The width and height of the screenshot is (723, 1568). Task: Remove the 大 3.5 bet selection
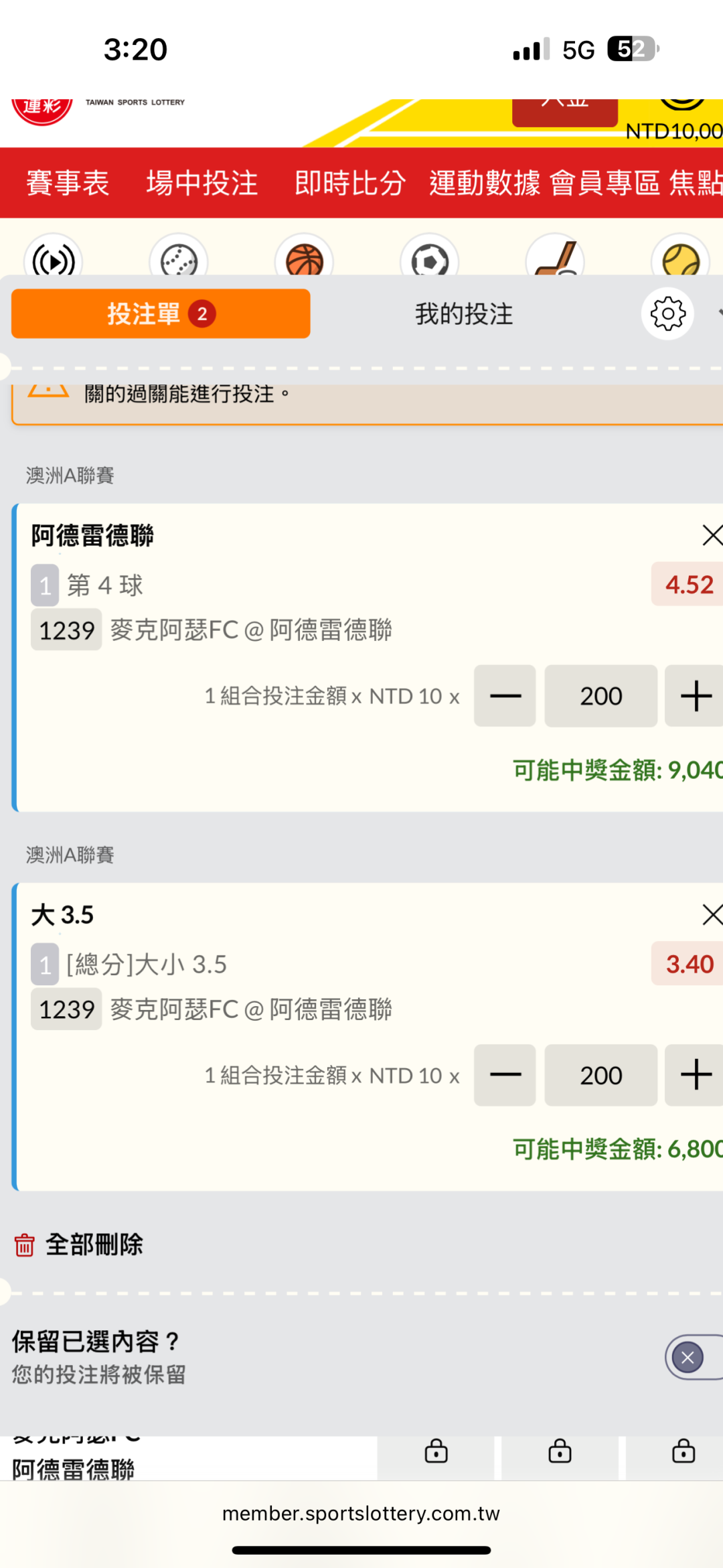point(711,914)
